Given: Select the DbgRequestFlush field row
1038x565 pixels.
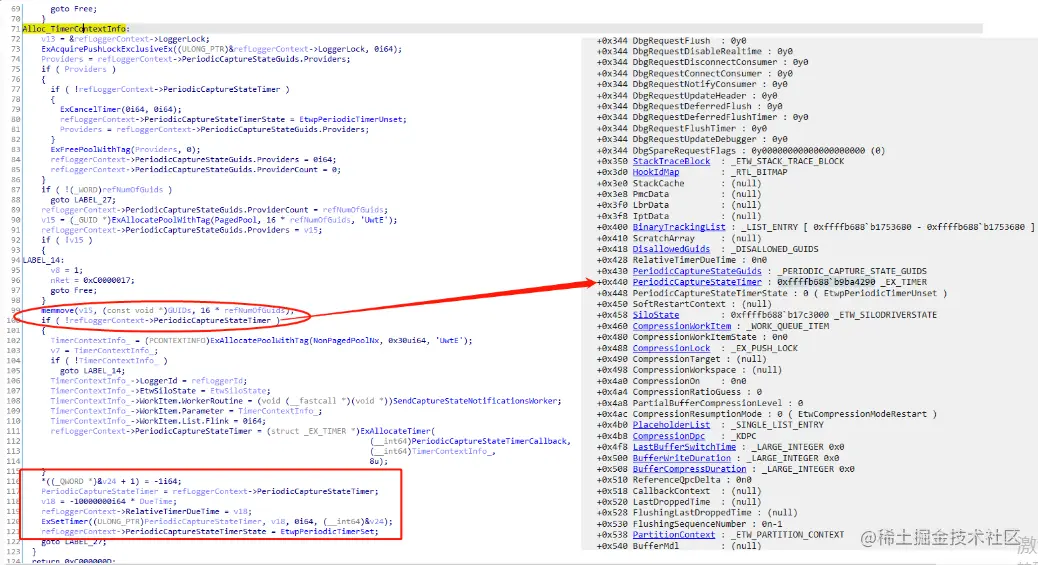Looking at the screenshot, I should tap(671, 41).
